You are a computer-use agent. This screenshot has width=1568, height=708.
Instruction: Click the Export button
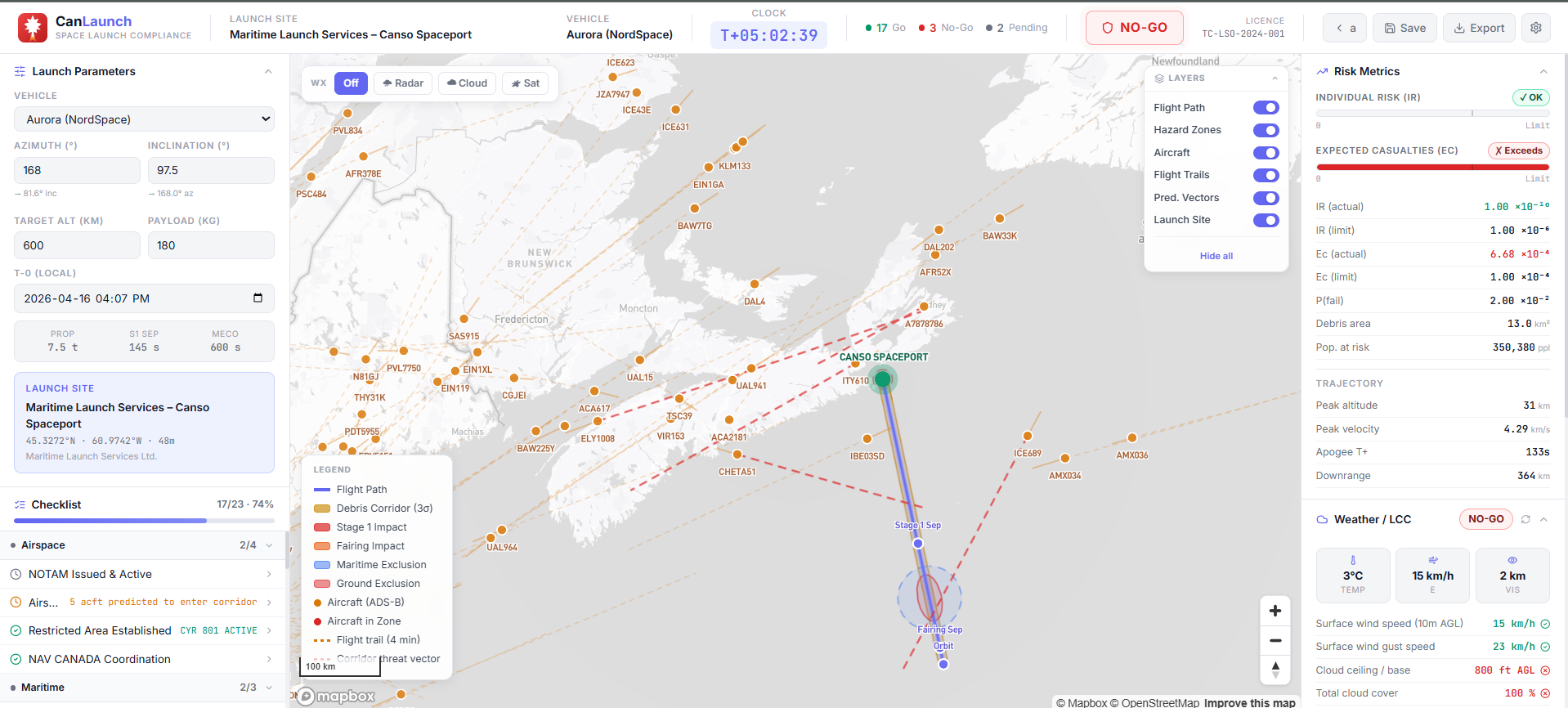point(1478,28)
